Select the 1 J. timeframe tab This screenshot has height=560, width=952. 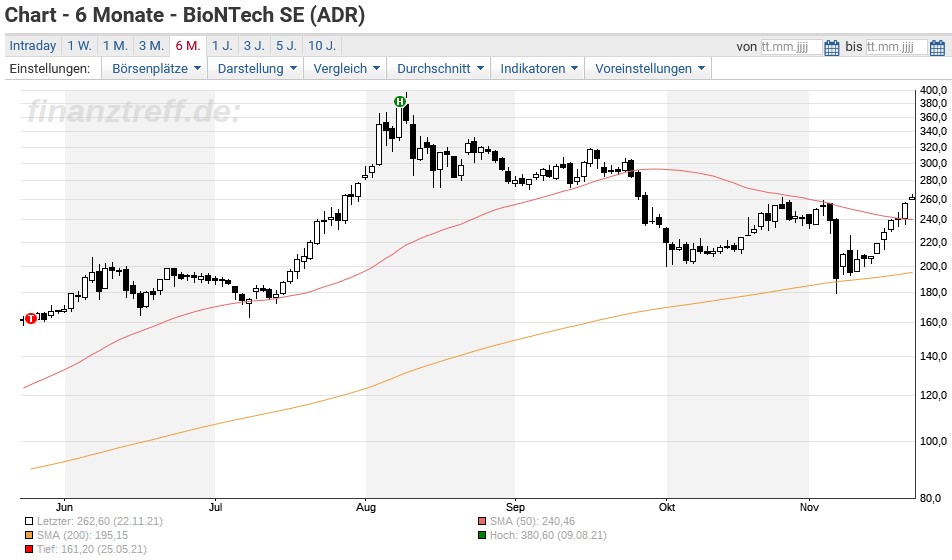(x=222, y=46)
